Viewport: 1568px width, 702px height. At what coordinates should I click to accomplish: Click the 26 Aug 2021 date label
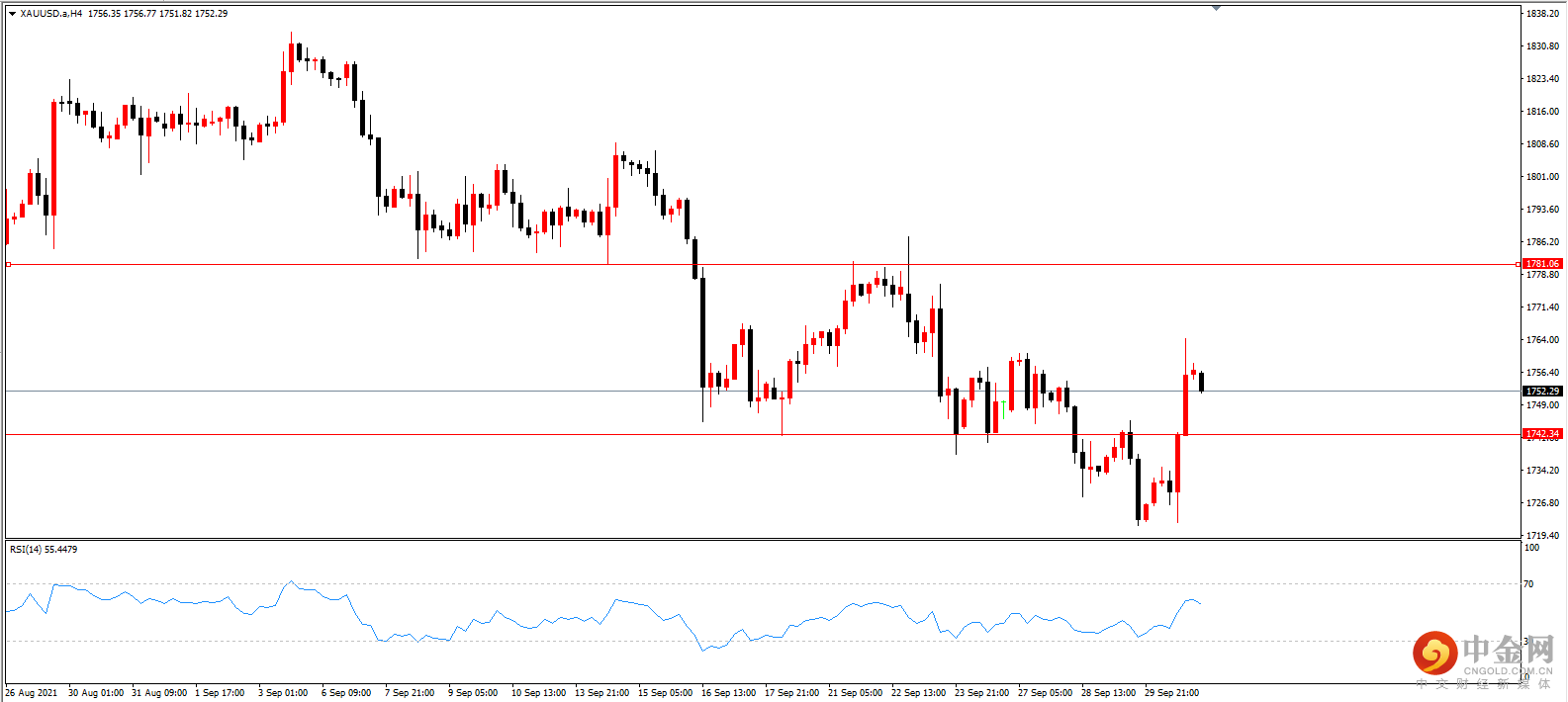point(32,693)
